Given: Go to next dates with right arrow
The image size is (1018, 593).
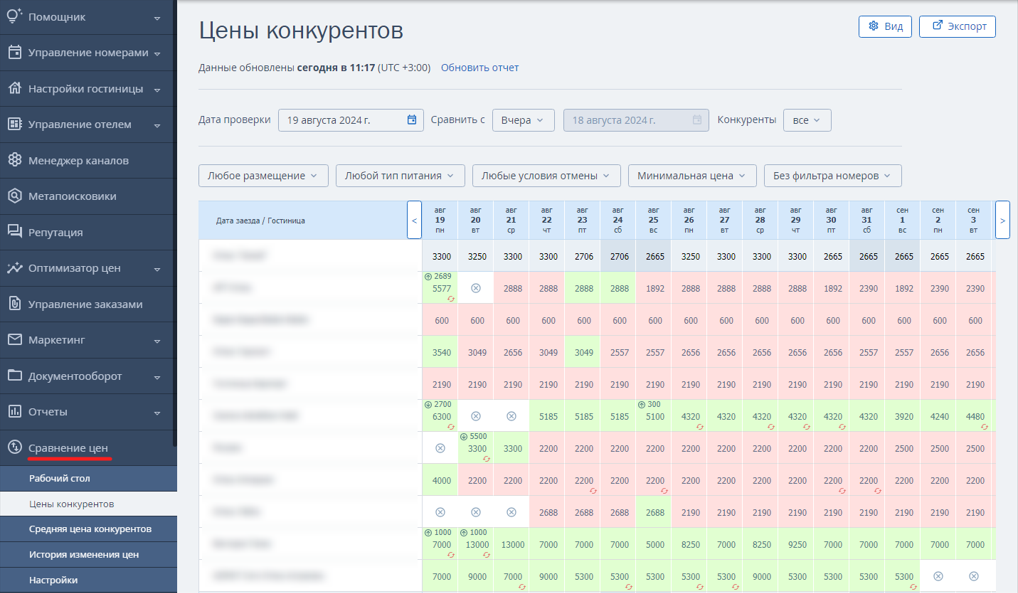Looking at the screenshot, I should pos(1002,220).
